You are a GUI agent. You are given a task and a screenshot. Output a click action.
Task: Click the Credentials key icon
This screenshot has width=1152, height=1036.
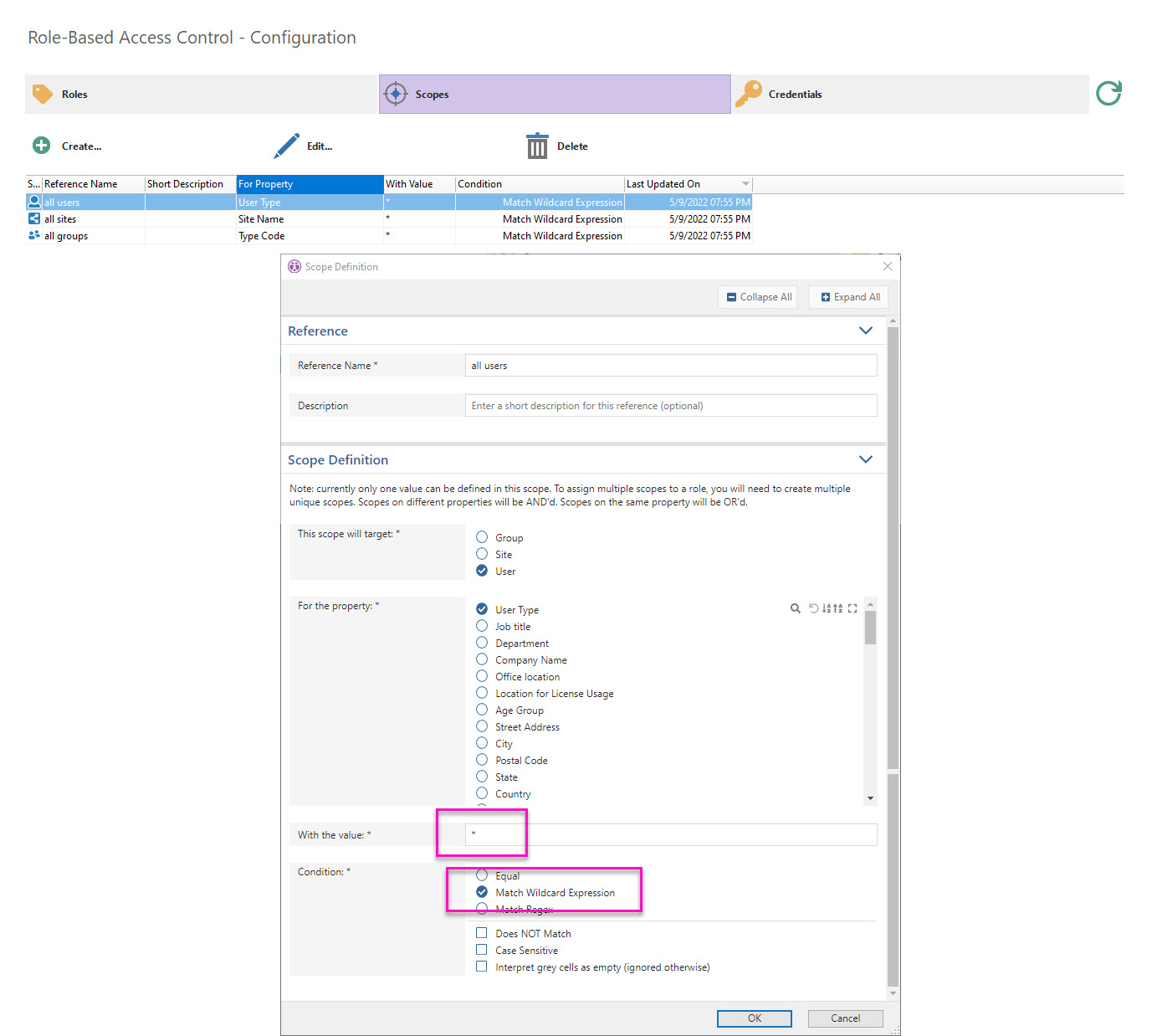750,93
